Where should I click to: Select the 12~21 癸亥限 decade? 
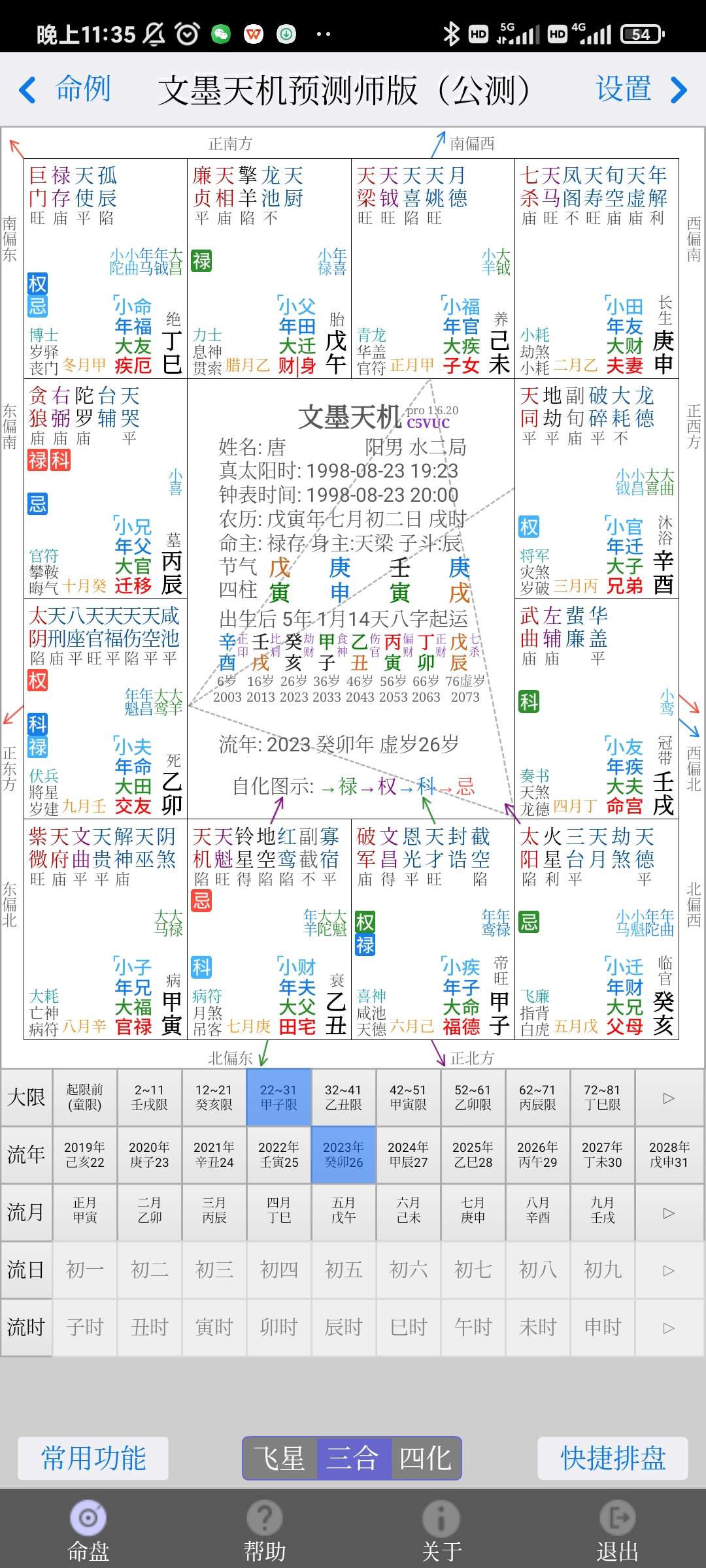click(x=214, y=1098)
